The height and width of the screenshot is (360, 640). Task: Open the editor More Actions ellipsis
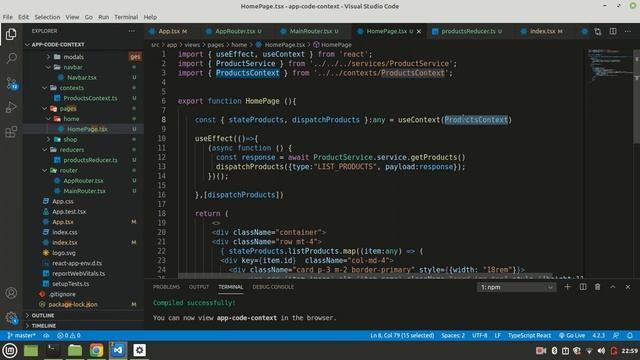[628, 31]
